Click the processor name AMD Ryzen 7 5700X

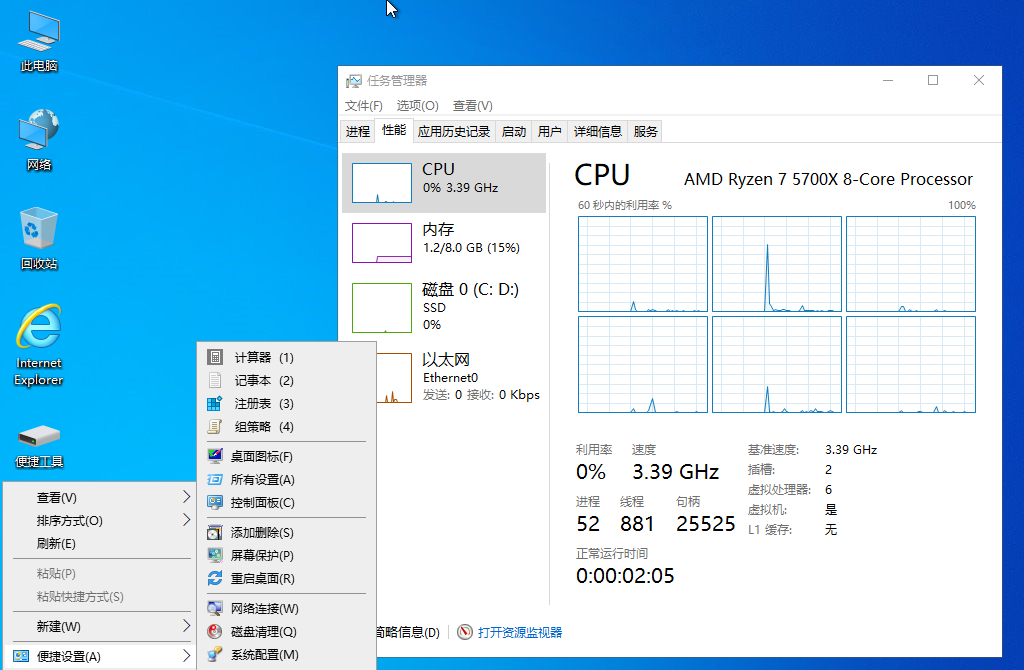(828, 179)
